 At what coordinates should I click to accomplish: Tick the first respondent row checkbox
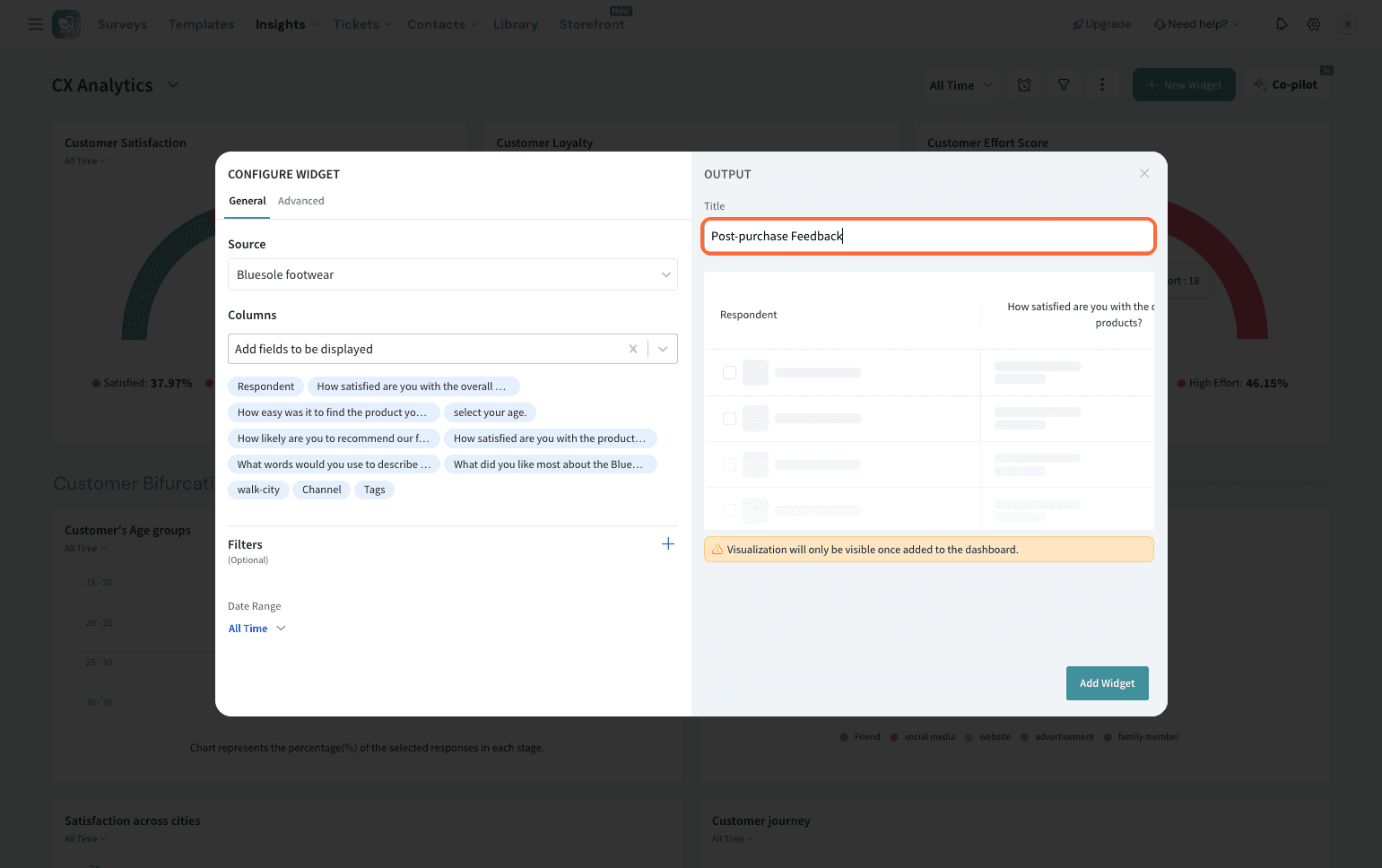coord(729,373)
